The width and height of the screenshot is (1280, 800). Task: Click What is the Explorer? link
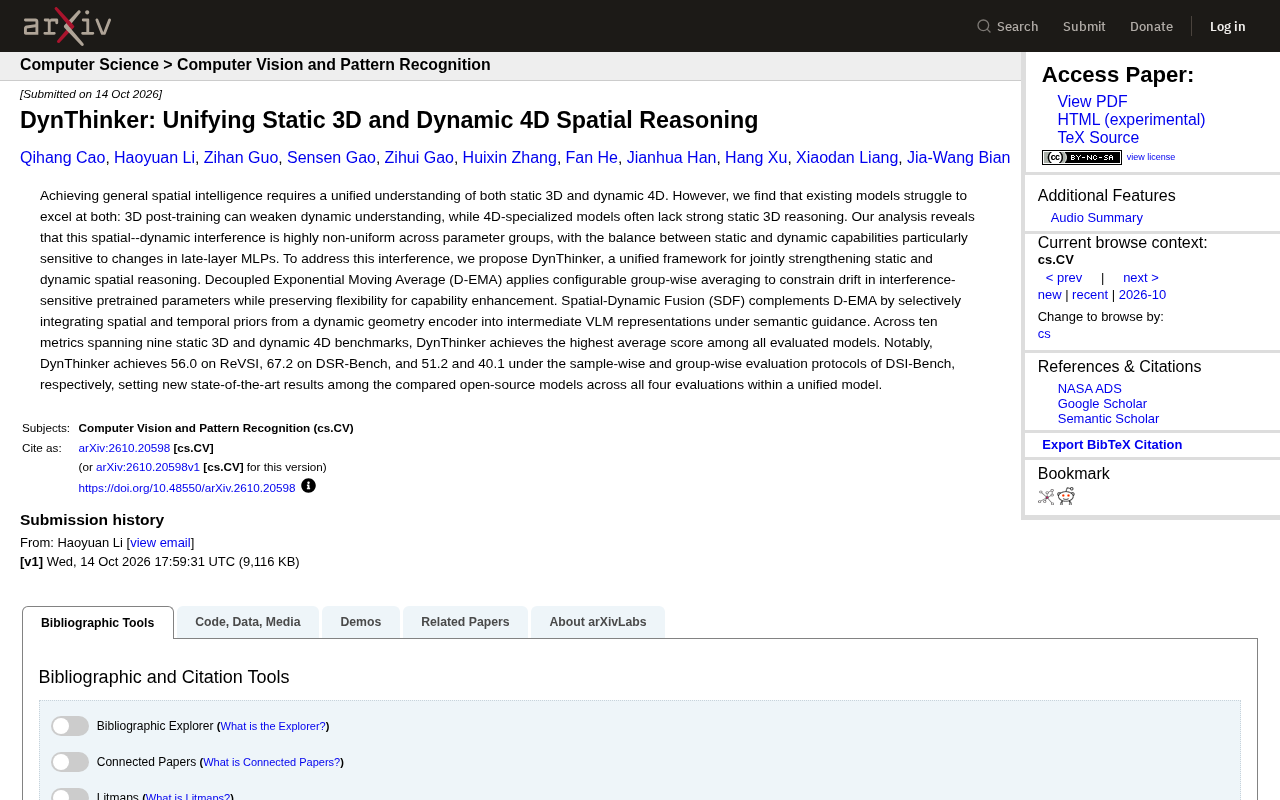click(273, 726)
